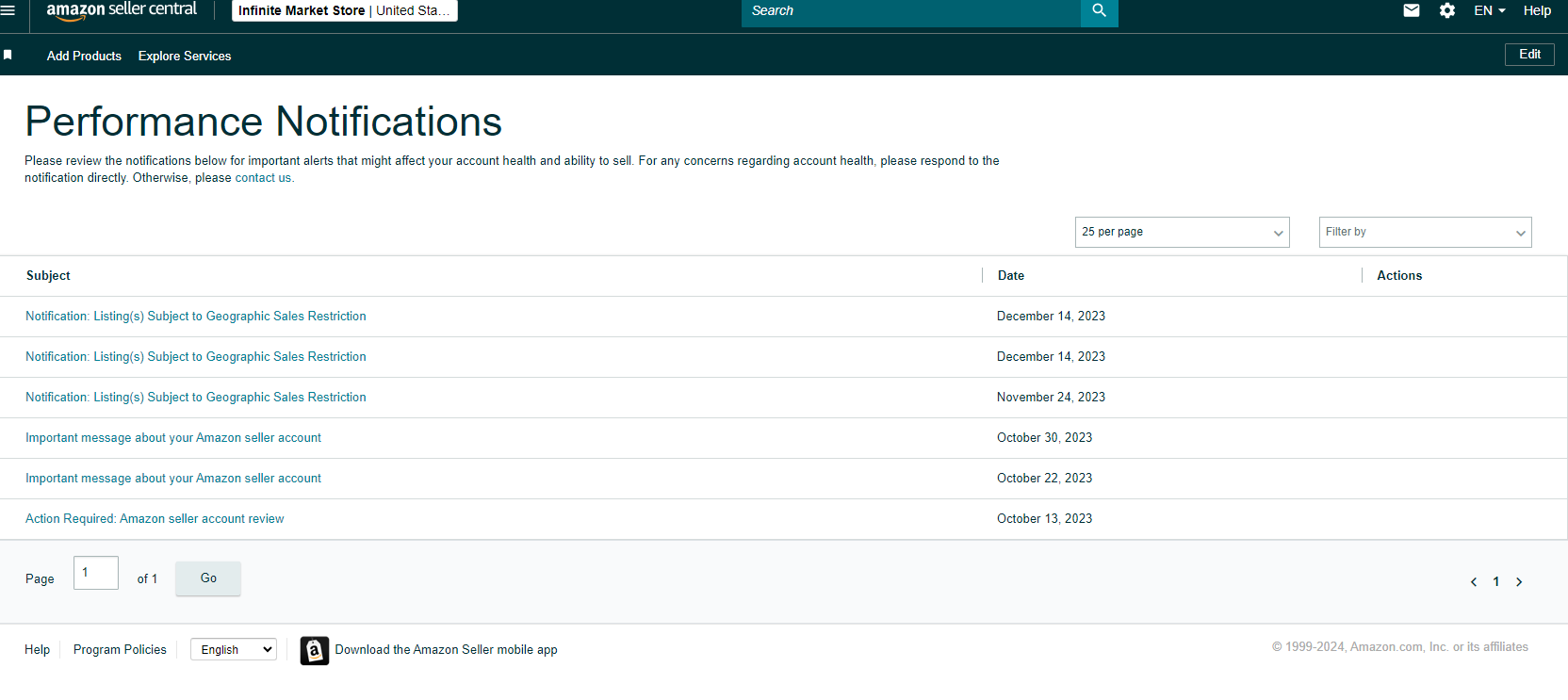Open the first December 14 Geographic Sales Restriction notification
This screenshot has width=1568, height=700.
pyautogui.click(x=196, y=317)
